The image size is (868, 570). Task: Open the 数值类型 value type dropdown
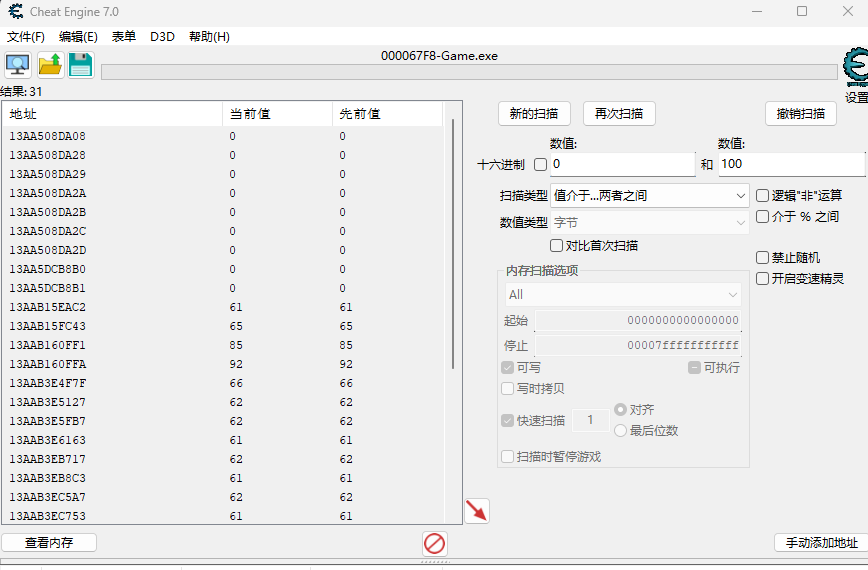[649, 222]
